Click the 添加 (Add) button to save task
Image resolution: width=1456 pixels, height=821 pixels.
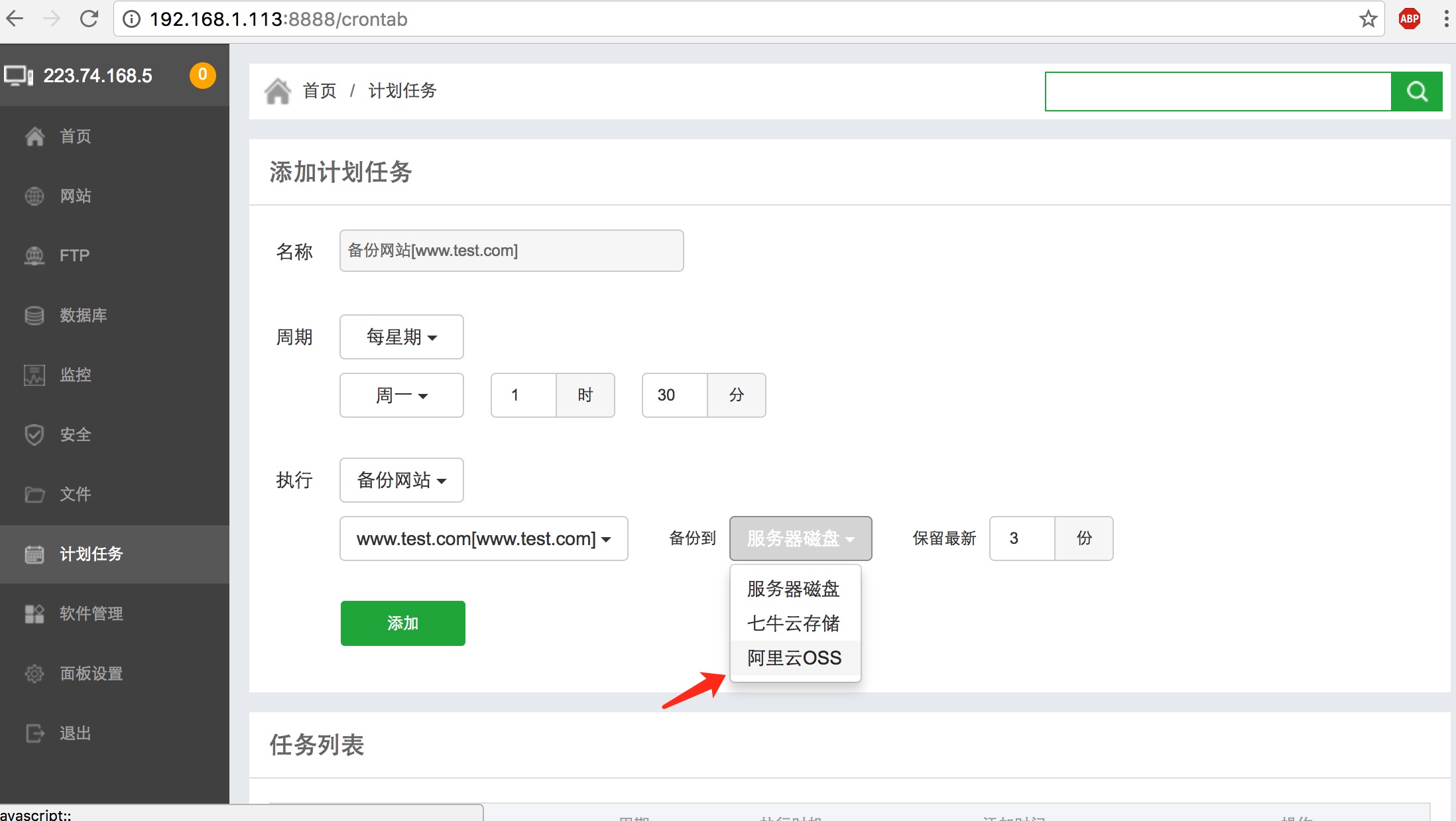click(x=403, y=621)
